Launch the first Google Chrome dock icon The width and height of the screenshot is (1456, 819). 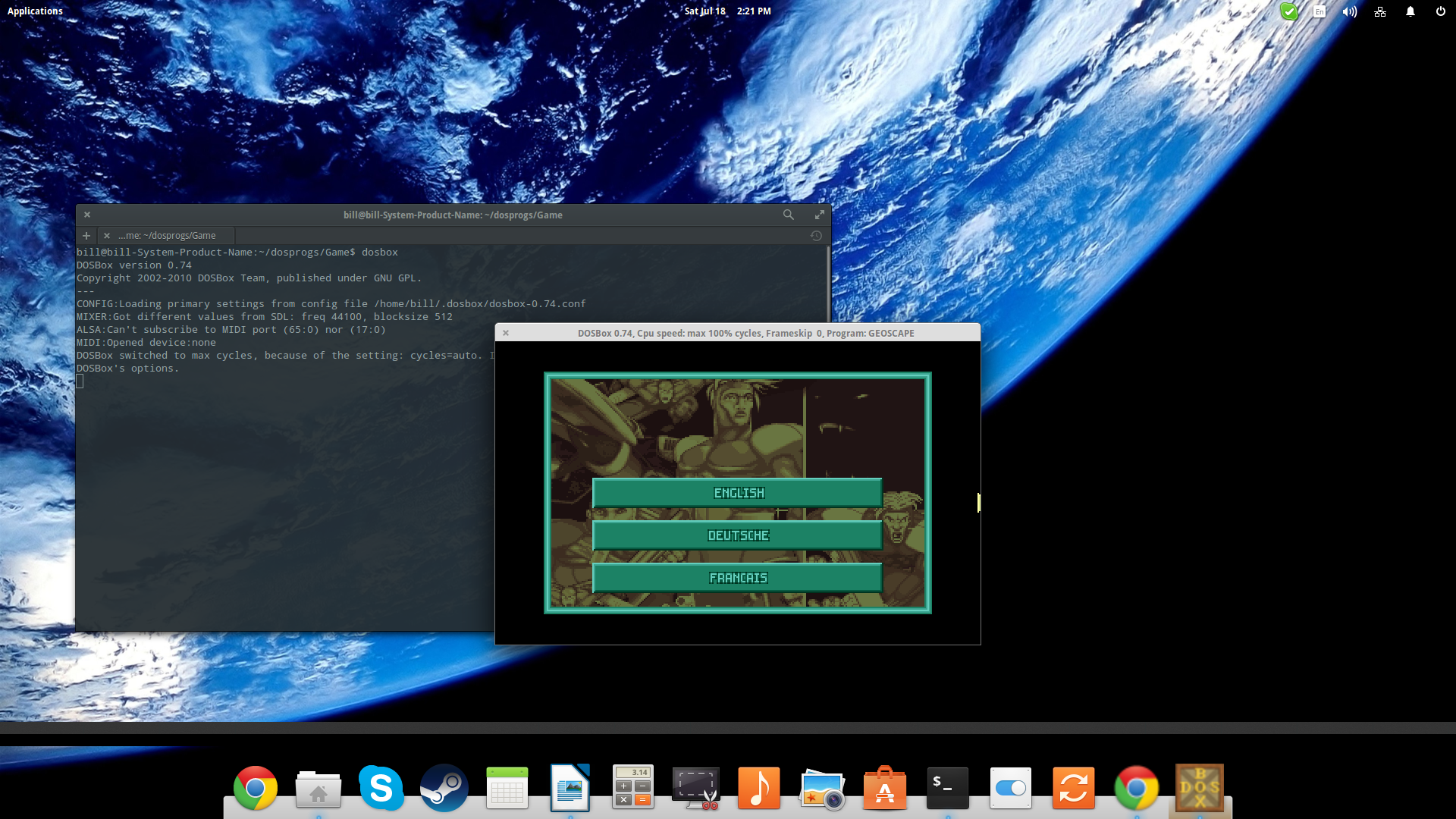(x=256, y=789)
